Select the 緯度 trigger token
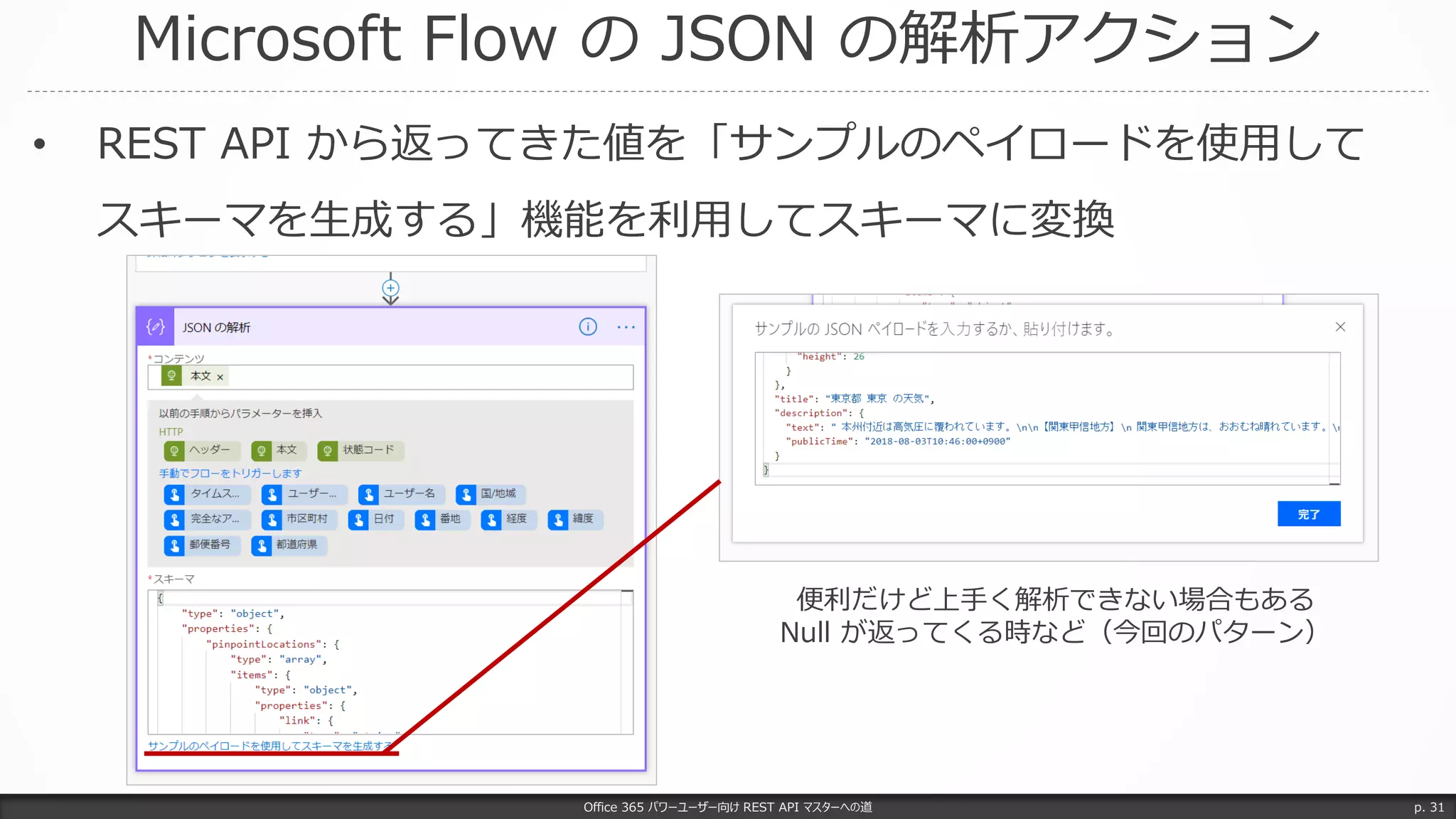This screenshot has width=1456, height=819. [x=575, y=520]
